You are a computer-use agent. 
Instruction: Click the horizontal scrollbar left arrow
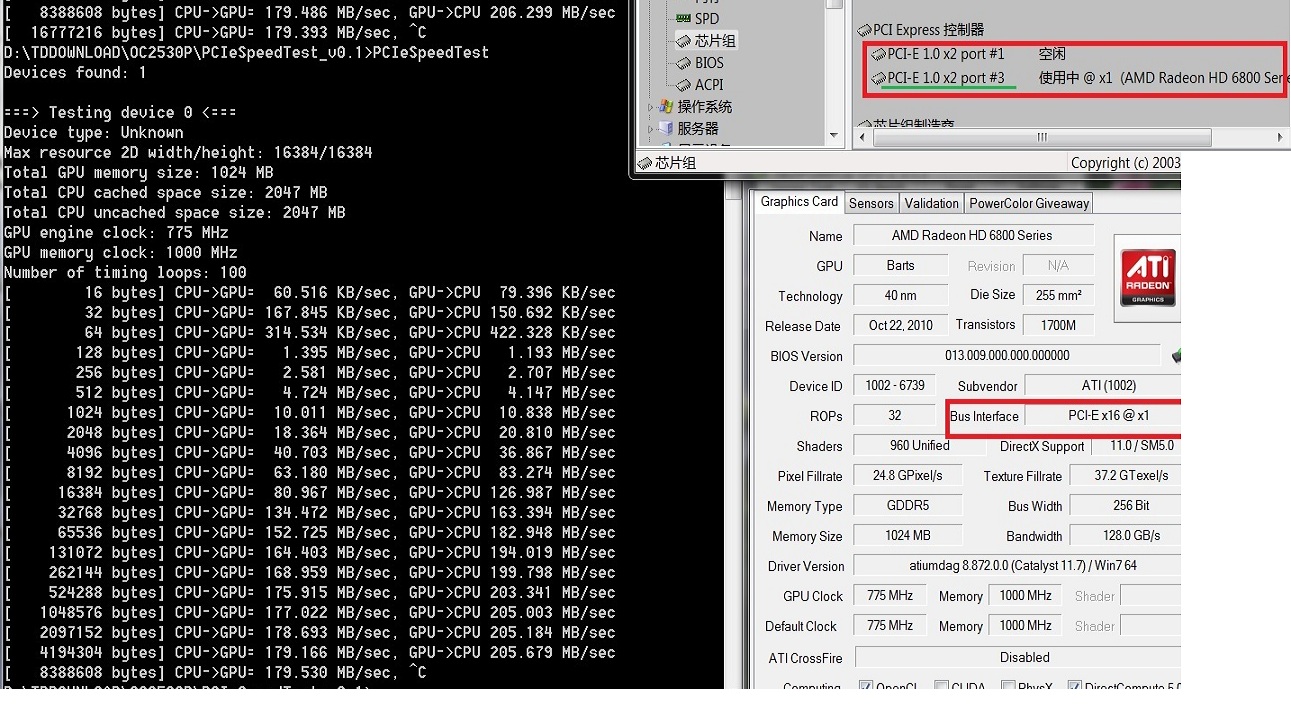tap(862, 137)
